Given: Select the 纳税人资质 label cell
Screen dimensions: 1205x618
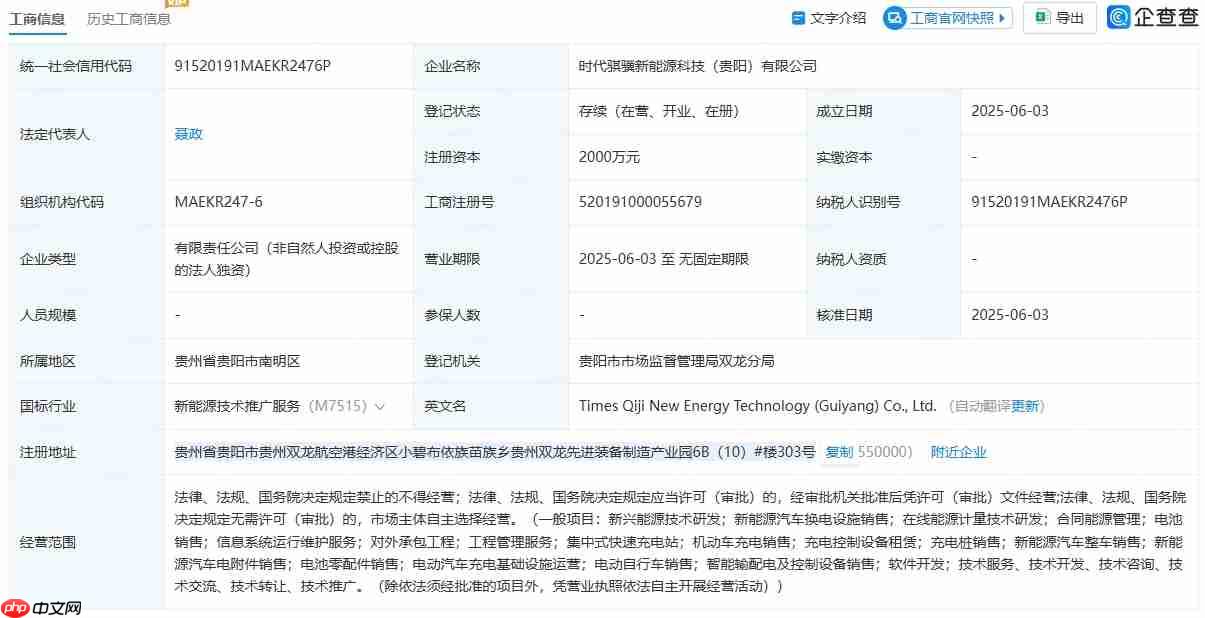Looking at the screenshot, I should tap(884, 259).
